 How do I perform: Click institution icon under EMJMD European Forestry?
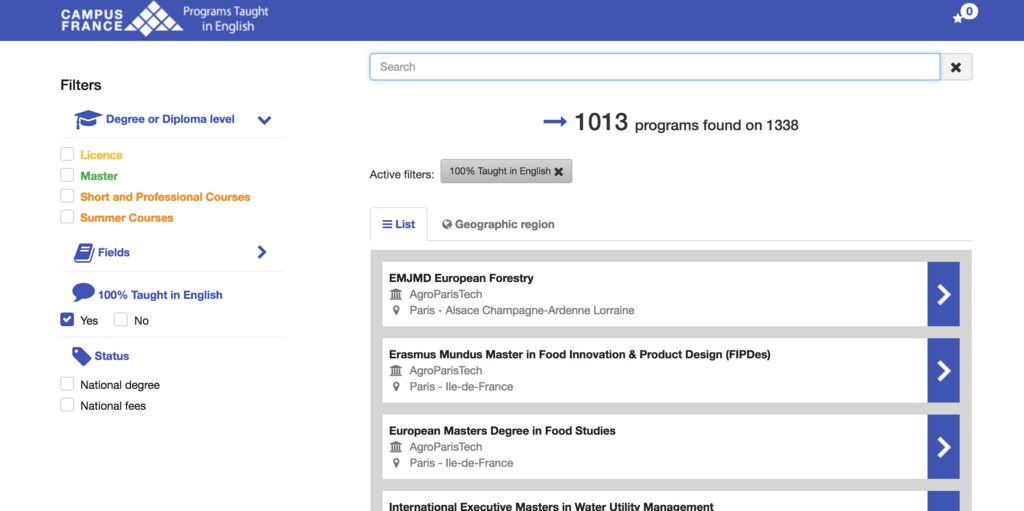click(396, 295)
